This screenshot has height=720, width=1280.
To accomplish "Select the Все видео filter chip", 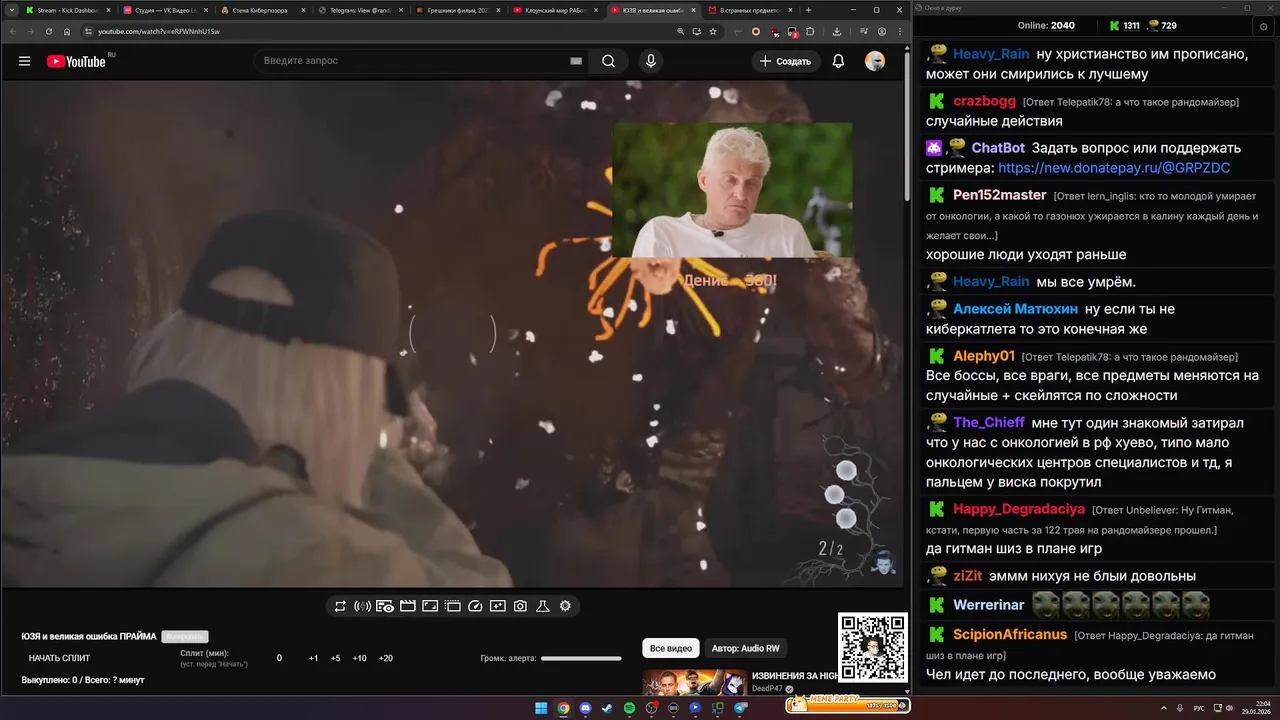I will click(670, 648).
